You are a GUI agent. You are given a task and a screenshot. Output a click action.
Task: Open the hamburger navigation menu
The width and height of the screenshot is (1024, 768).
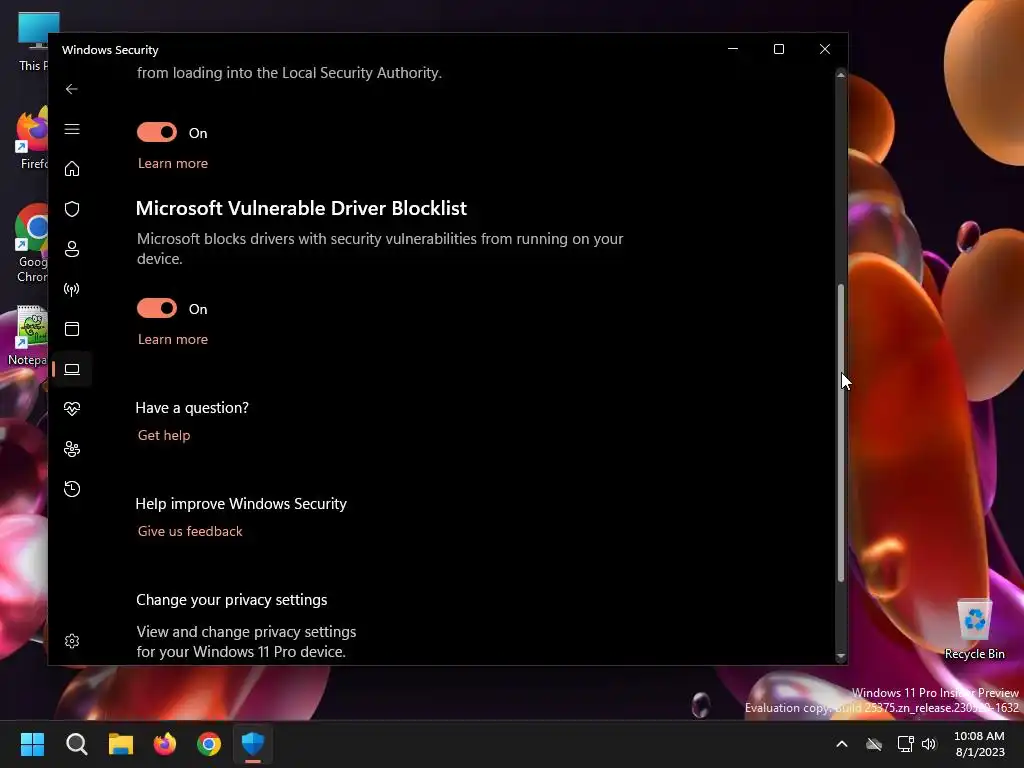click(x=72, y=129)
